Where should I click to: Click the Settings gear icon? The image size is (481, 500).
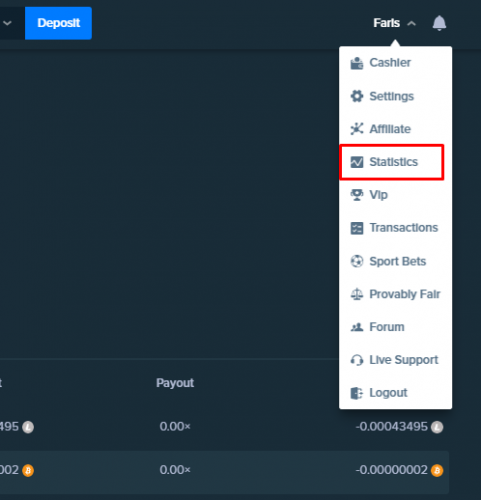point(357,96)
